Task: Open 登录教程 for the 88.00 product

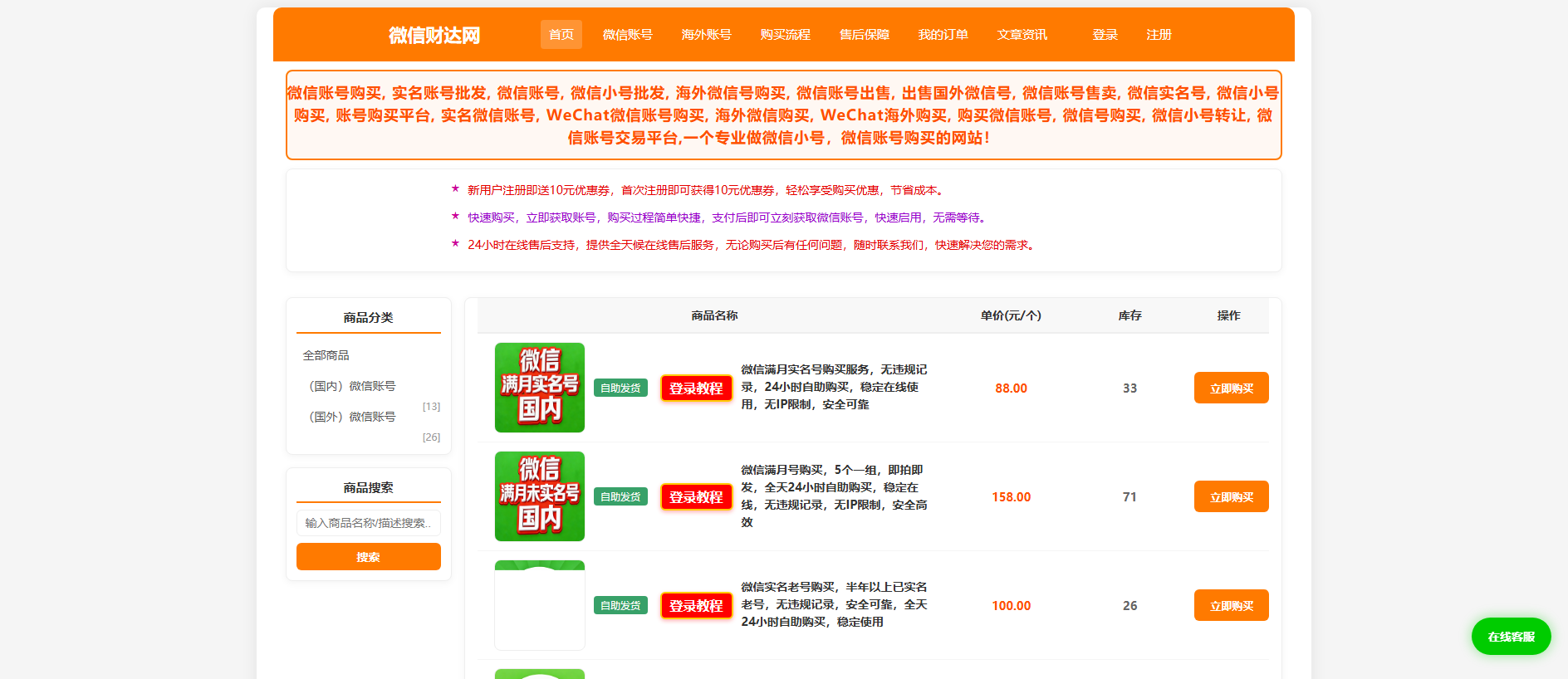Action: (697, 388)
